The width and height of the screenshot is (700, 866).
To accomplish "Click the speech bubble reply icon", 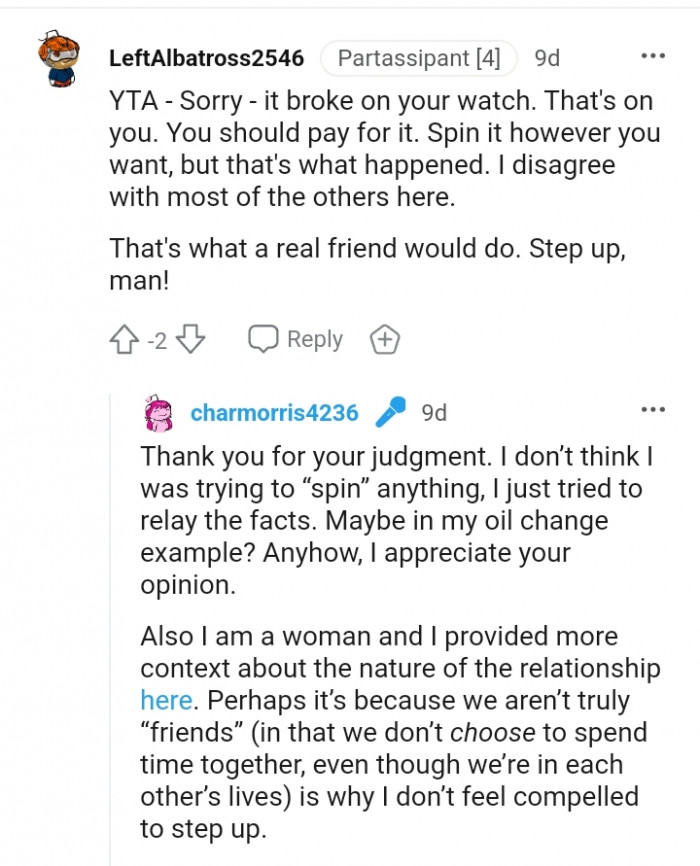I will (x=262, y=339).
